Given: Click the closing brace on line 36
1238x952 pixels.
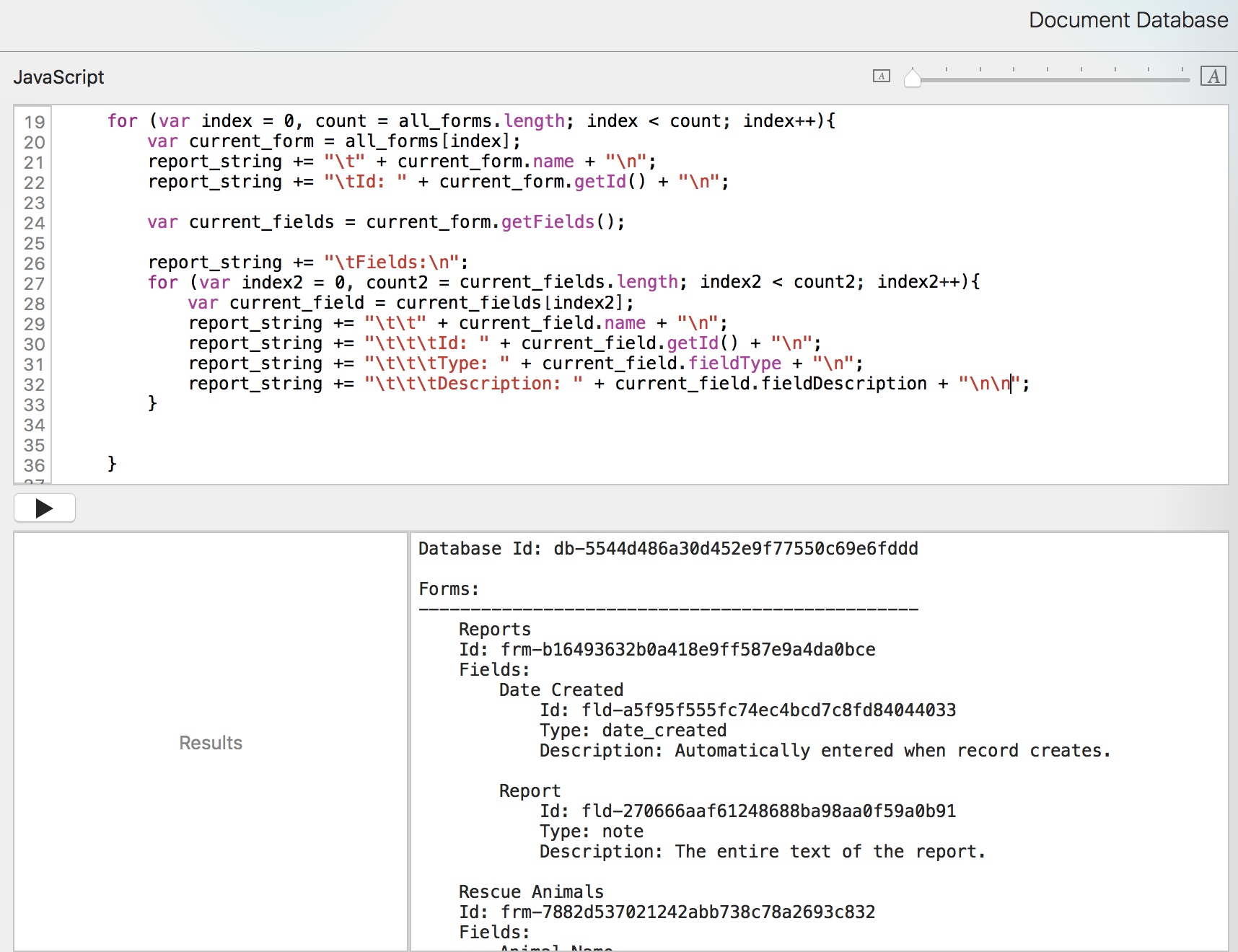Looking at the screenshot, I should coord(112,464).
